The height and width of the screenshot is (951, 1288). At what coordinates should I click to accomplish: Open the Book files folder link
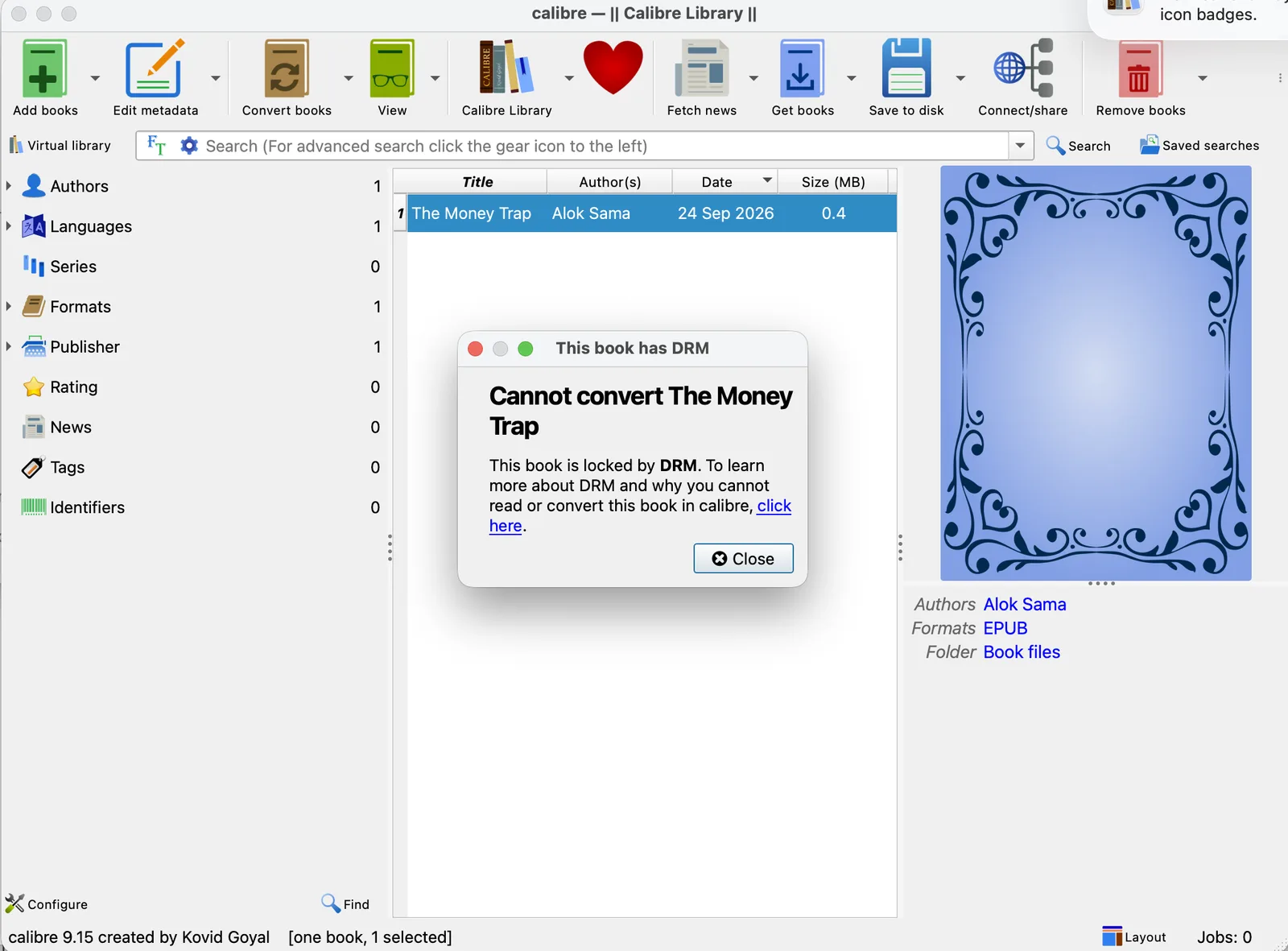tap(1022, 652)
